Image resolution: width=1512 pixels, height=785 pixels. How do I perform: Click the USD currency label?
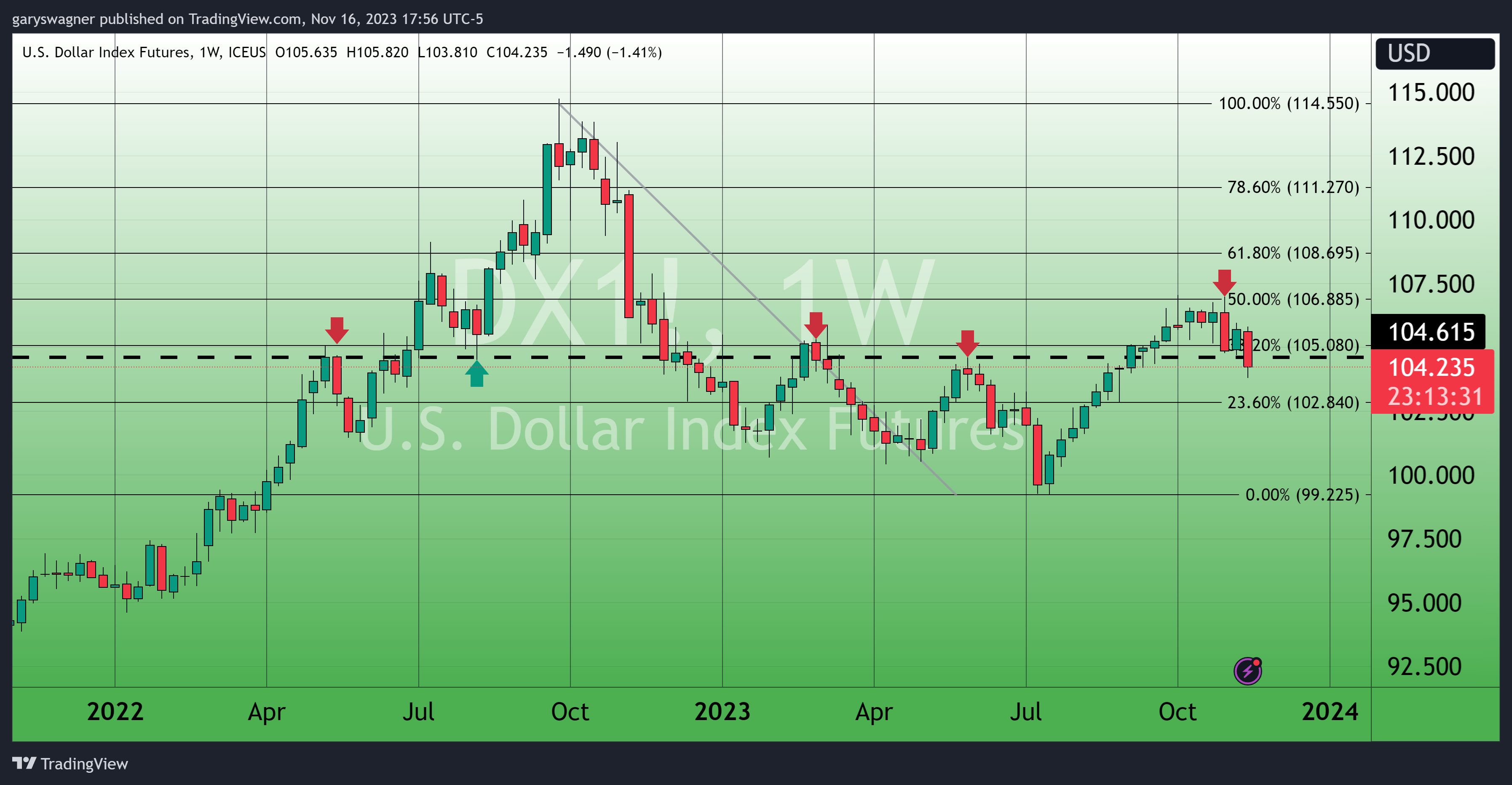pos(1434,54)
